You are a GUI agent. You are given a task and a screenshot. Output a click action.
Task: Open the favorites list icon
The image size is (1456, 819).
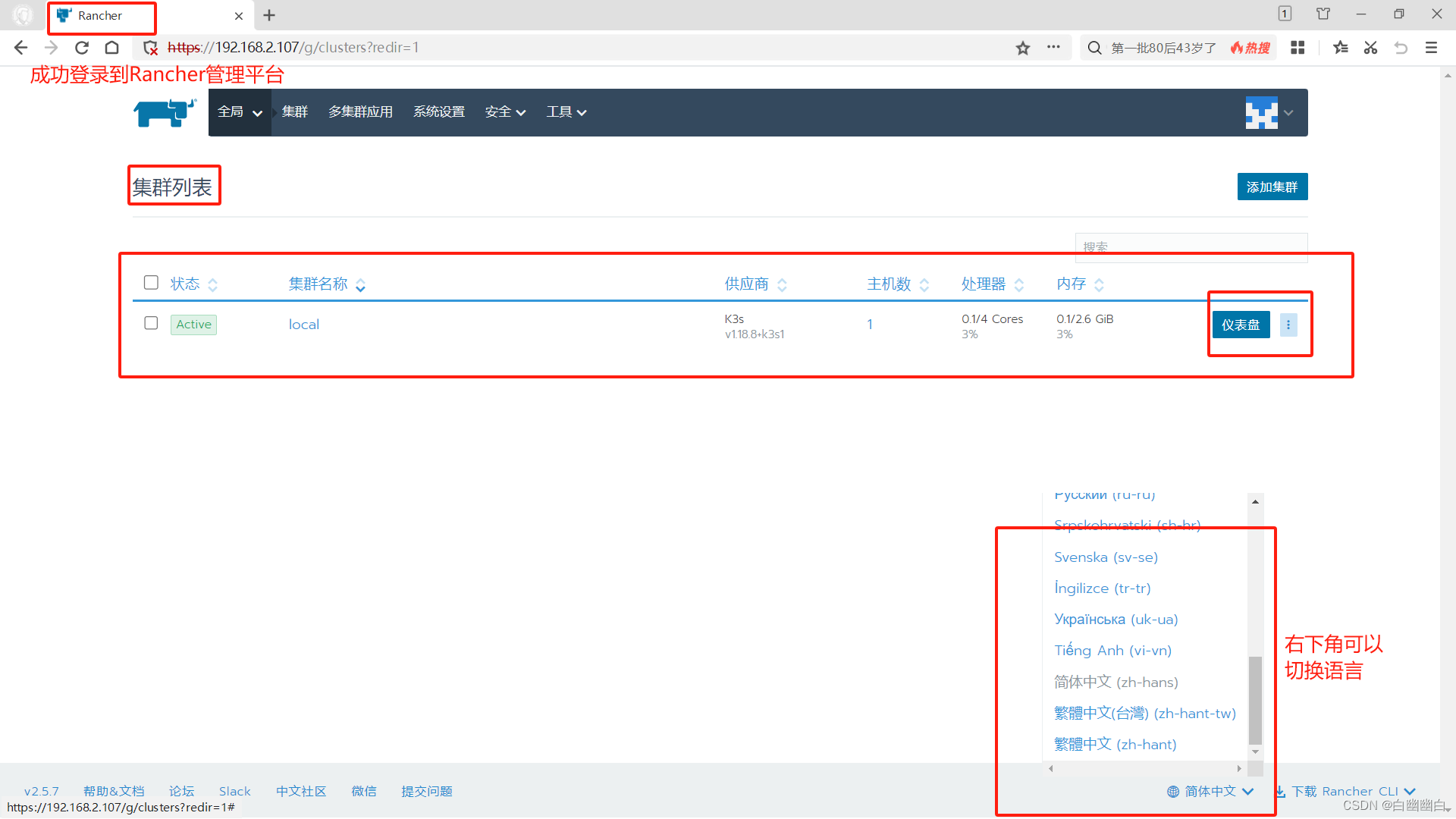(1341, 48)
